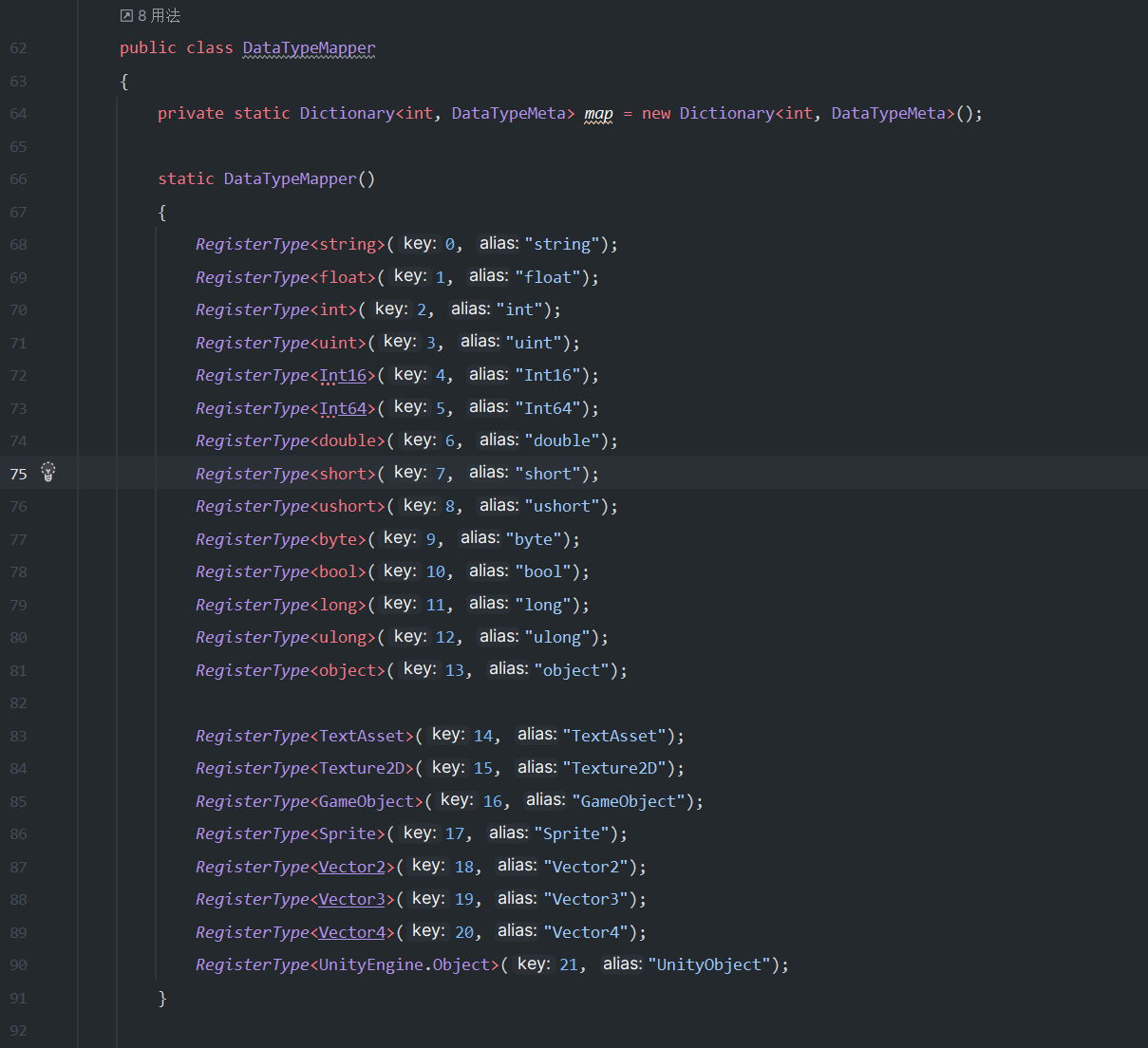Click the TextAsset generic type on line 83
The height and width of the screenshot is (1048, 1148).
(x=362, y=736)
